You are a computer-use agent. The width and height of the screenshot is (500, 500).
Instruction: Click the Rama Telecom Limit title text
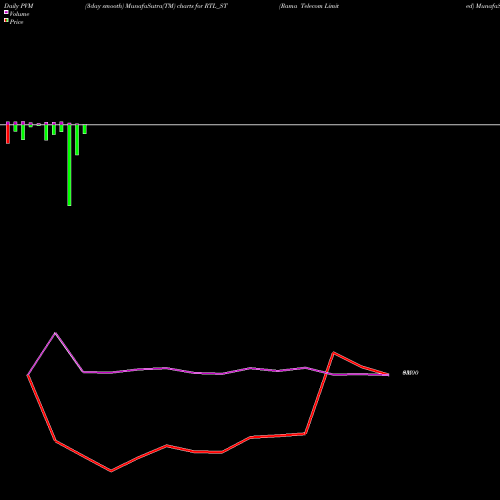tap(309, 6)
